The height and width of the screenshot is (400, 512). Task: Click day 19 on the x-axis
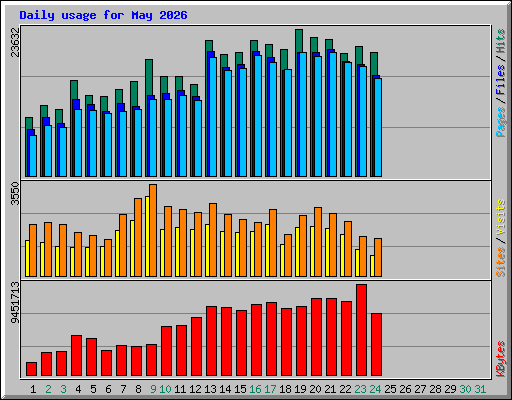(x=300, y=389)
